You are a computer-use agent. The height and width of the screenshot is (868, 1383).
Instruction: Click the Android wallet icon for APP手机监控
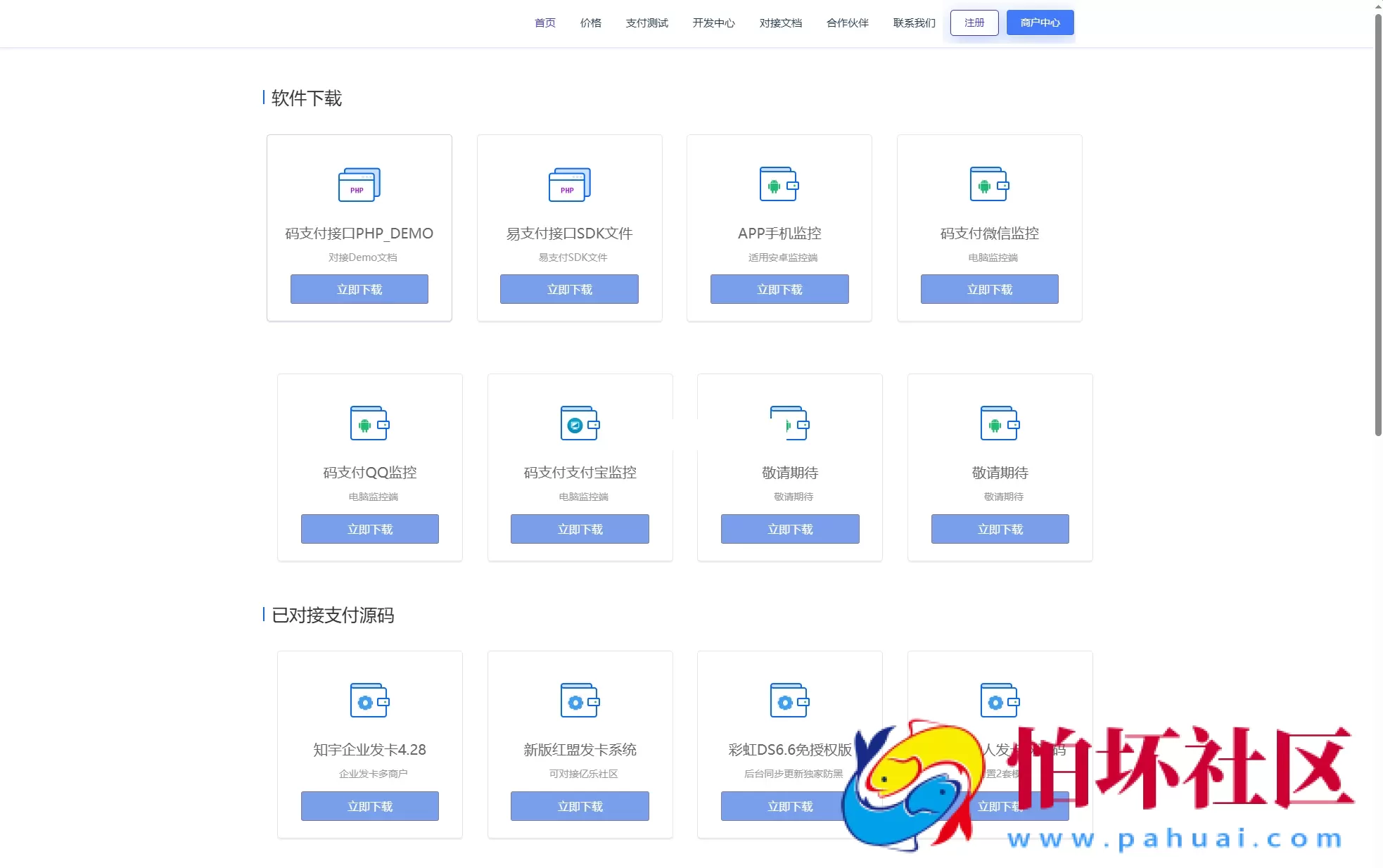(779, 184)
